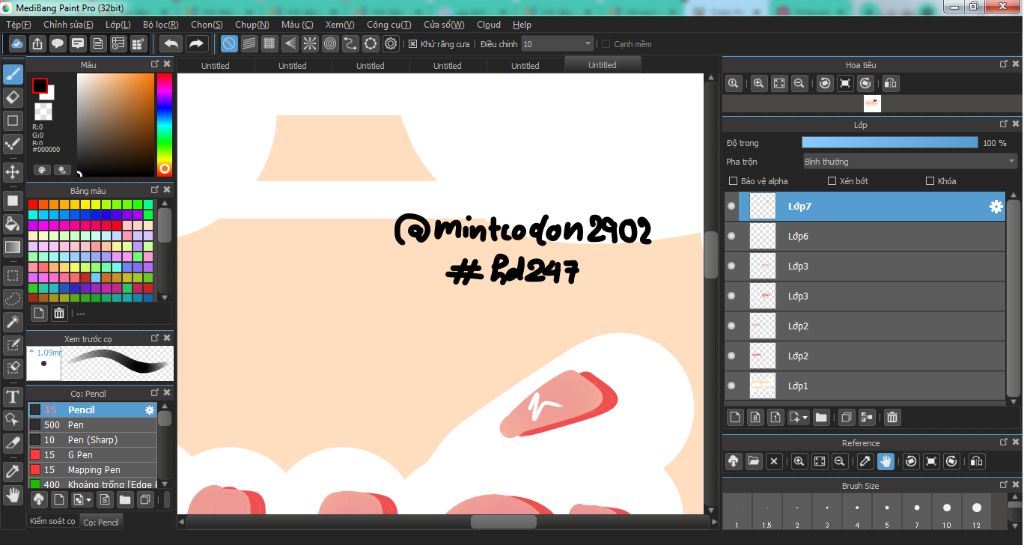
Task: Click the rainbow hue slider bar
Action: point(164,124)
